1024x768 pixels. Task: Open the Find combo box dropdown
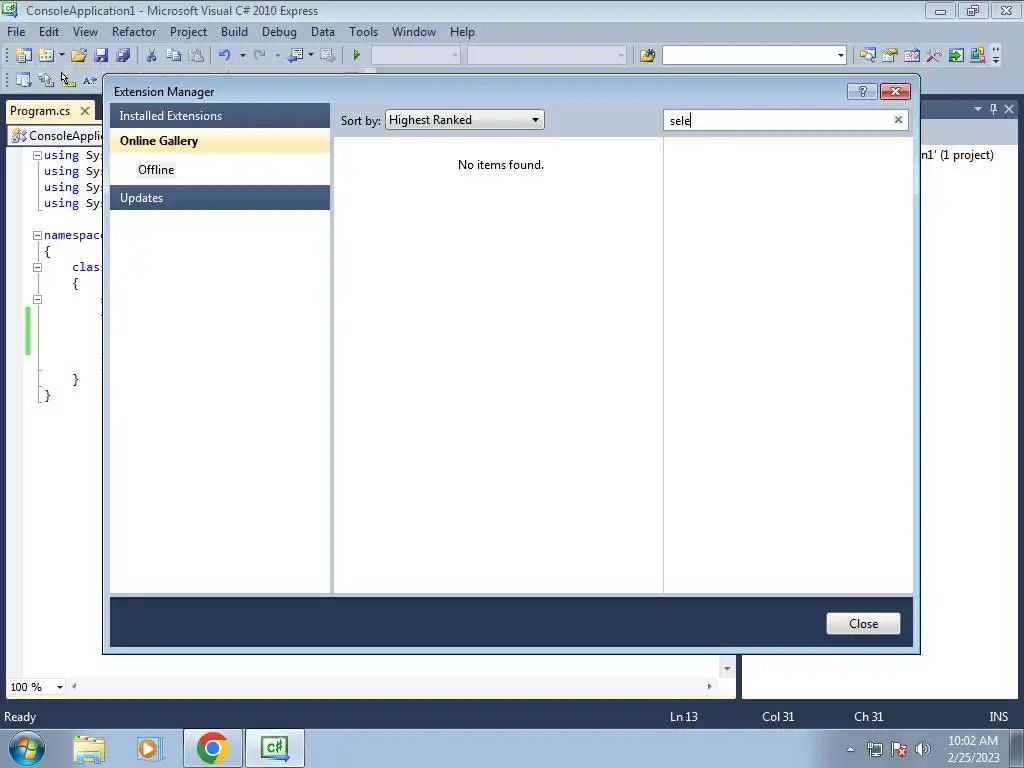click(x=840, y=56)
